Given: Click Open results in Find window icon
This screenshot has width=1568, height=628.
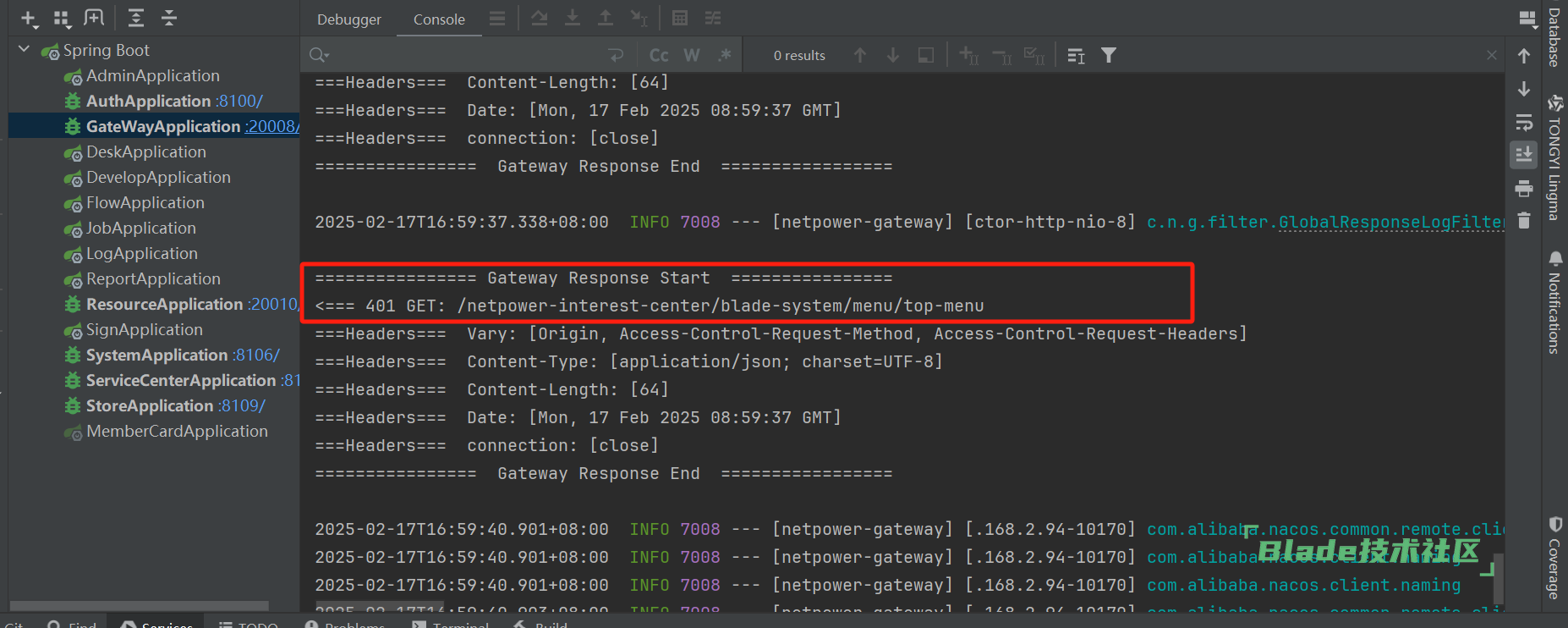Looking at the screenshot, I should pyautogui.click(x=926, y=55).
